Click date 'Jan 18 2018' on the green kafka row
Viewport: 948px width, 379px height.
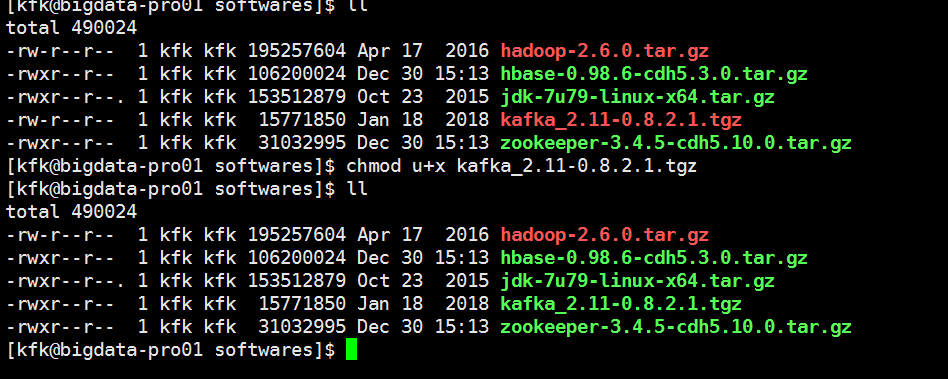[423, 303]
